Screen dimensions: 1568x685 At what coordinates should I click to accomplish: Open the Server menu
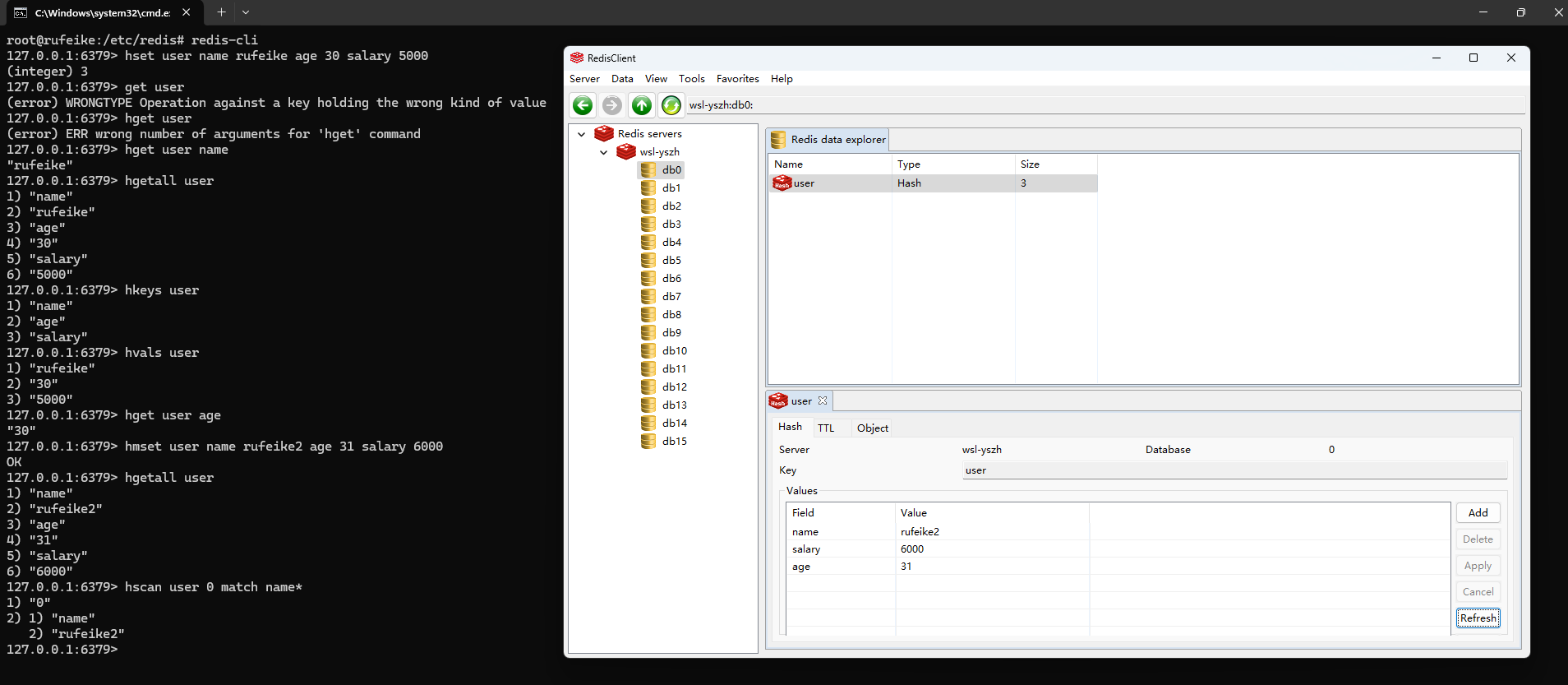[584, 79]
